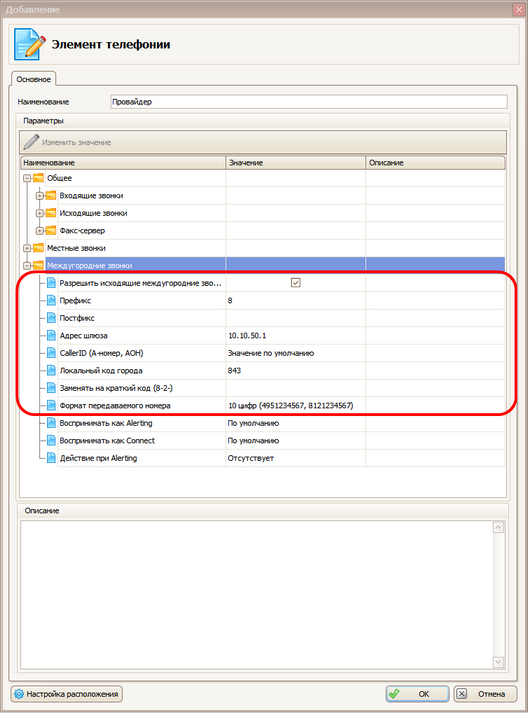Collapse the Междугородние звонки node
This screenshot has width=528, height=713.
tap(27, 266)
